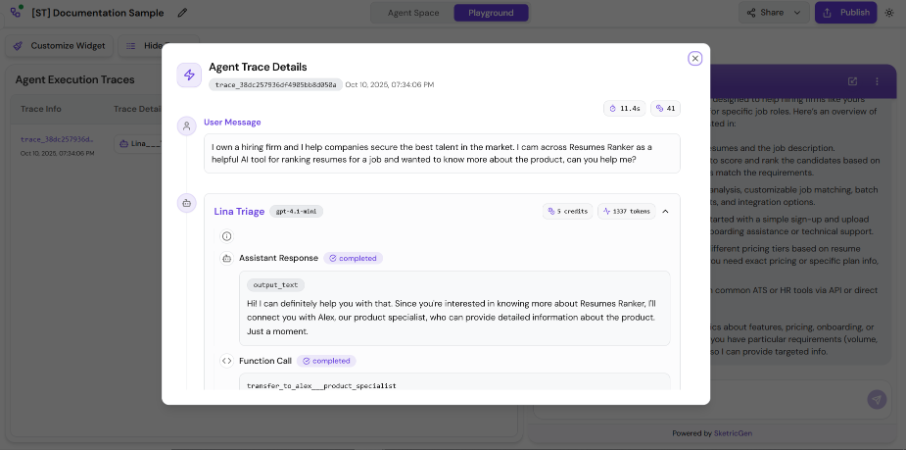Click the Customize Widget button

pos(60,46)
